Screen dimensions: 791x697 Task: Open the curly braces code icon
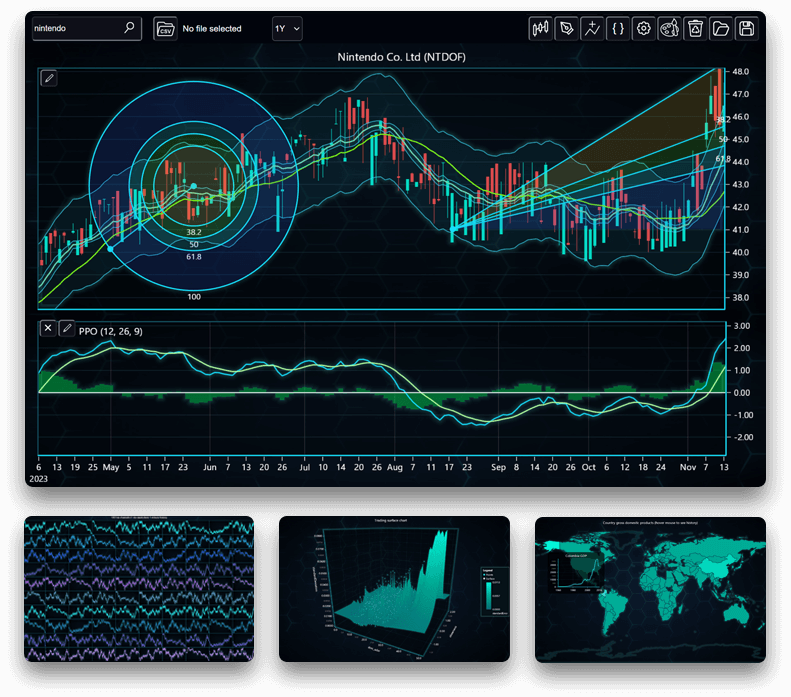(617, 28)
